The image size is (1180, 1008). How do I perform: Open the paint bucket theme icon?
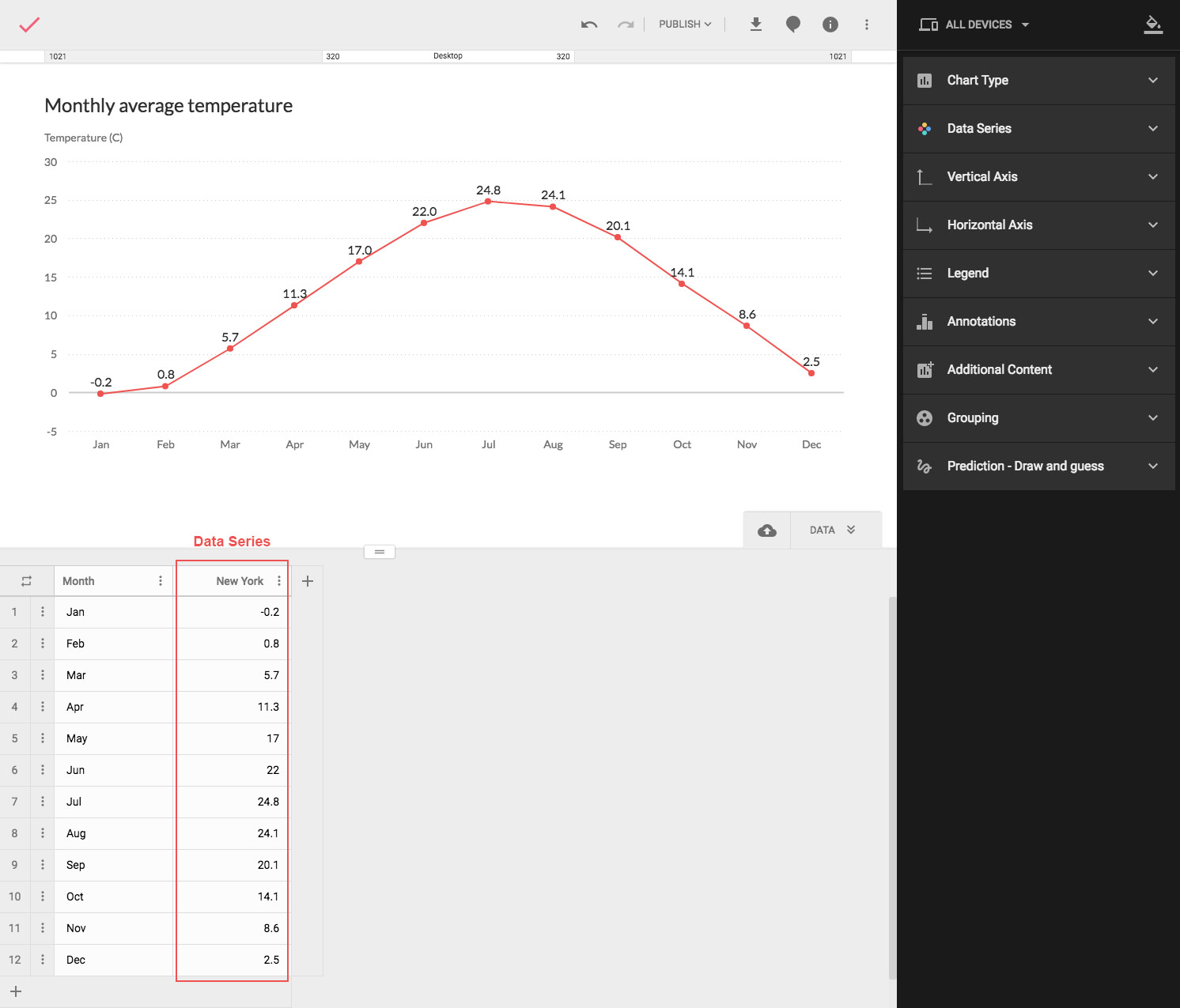pyautogui.click(x=1153, y=25)
